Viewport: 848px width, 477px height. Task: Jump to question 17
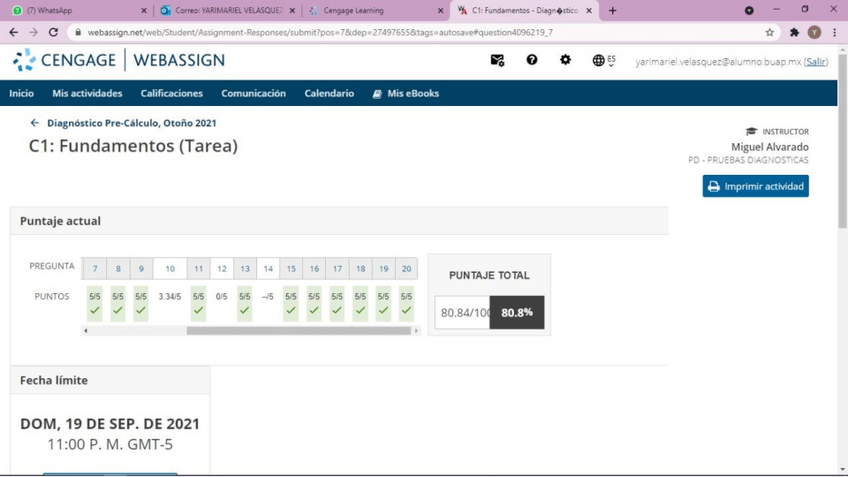pos(337,269)
